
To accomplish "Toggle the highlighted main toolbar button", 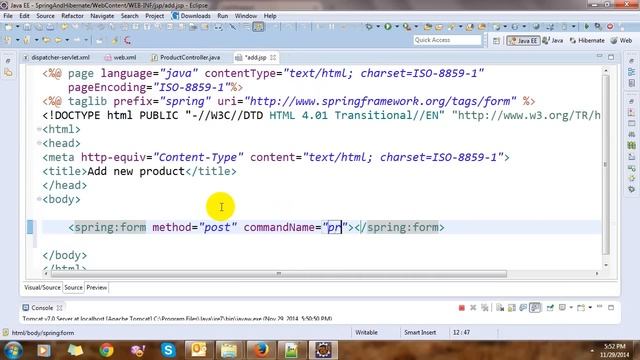I will click(258, 27).
